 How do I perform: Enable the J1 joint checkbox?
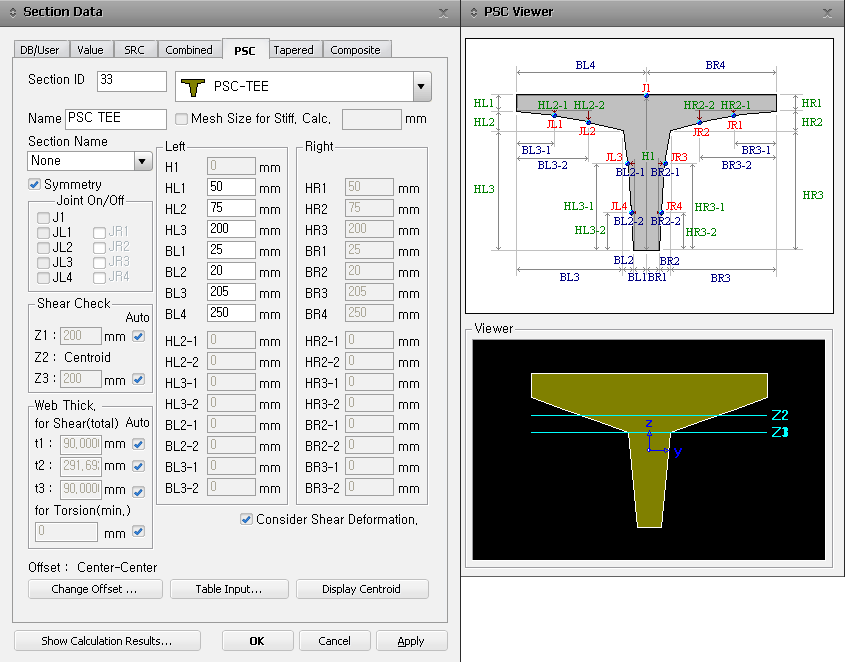(44, 218)
